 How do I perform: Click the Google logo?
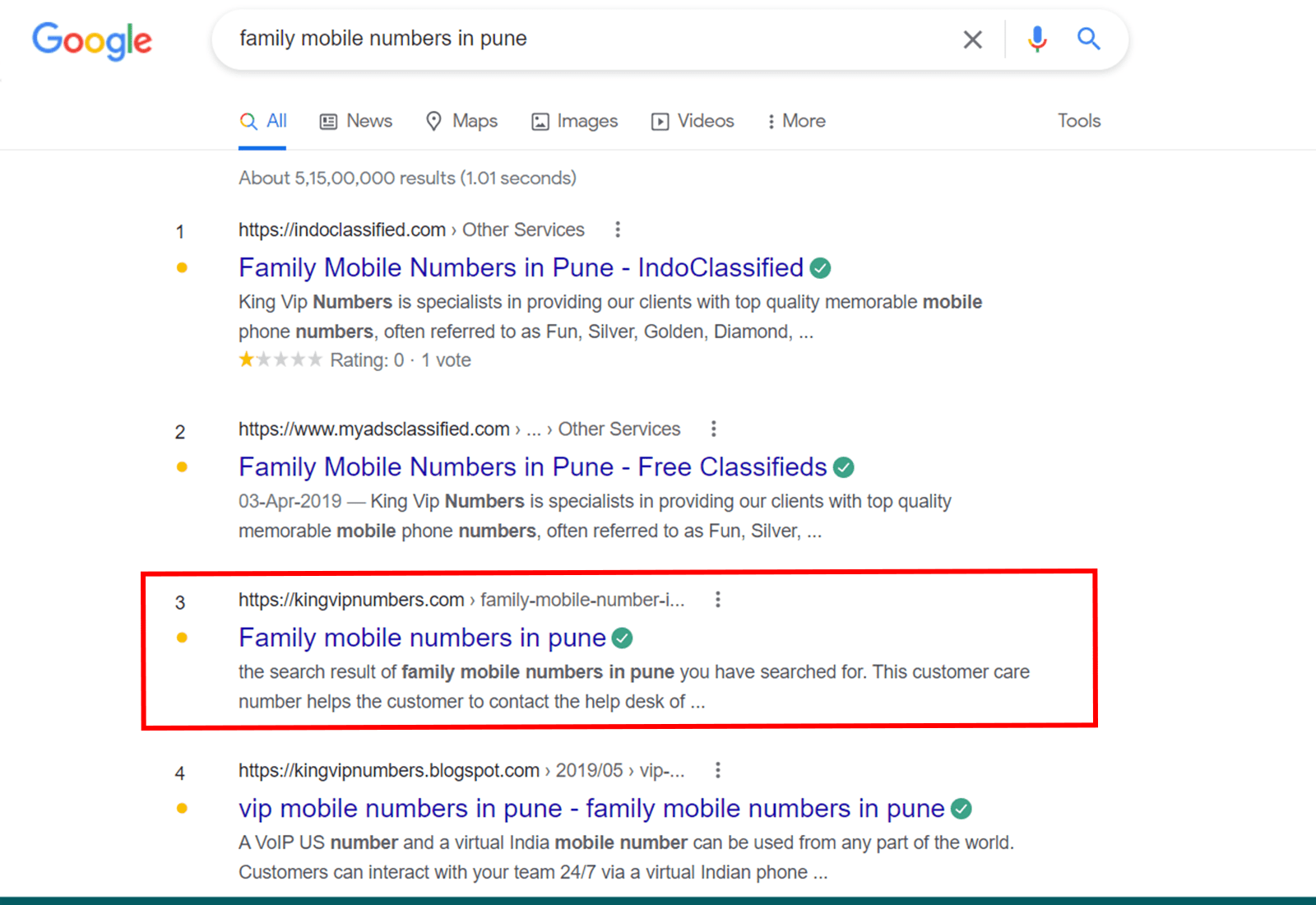[x=92, y=40]
